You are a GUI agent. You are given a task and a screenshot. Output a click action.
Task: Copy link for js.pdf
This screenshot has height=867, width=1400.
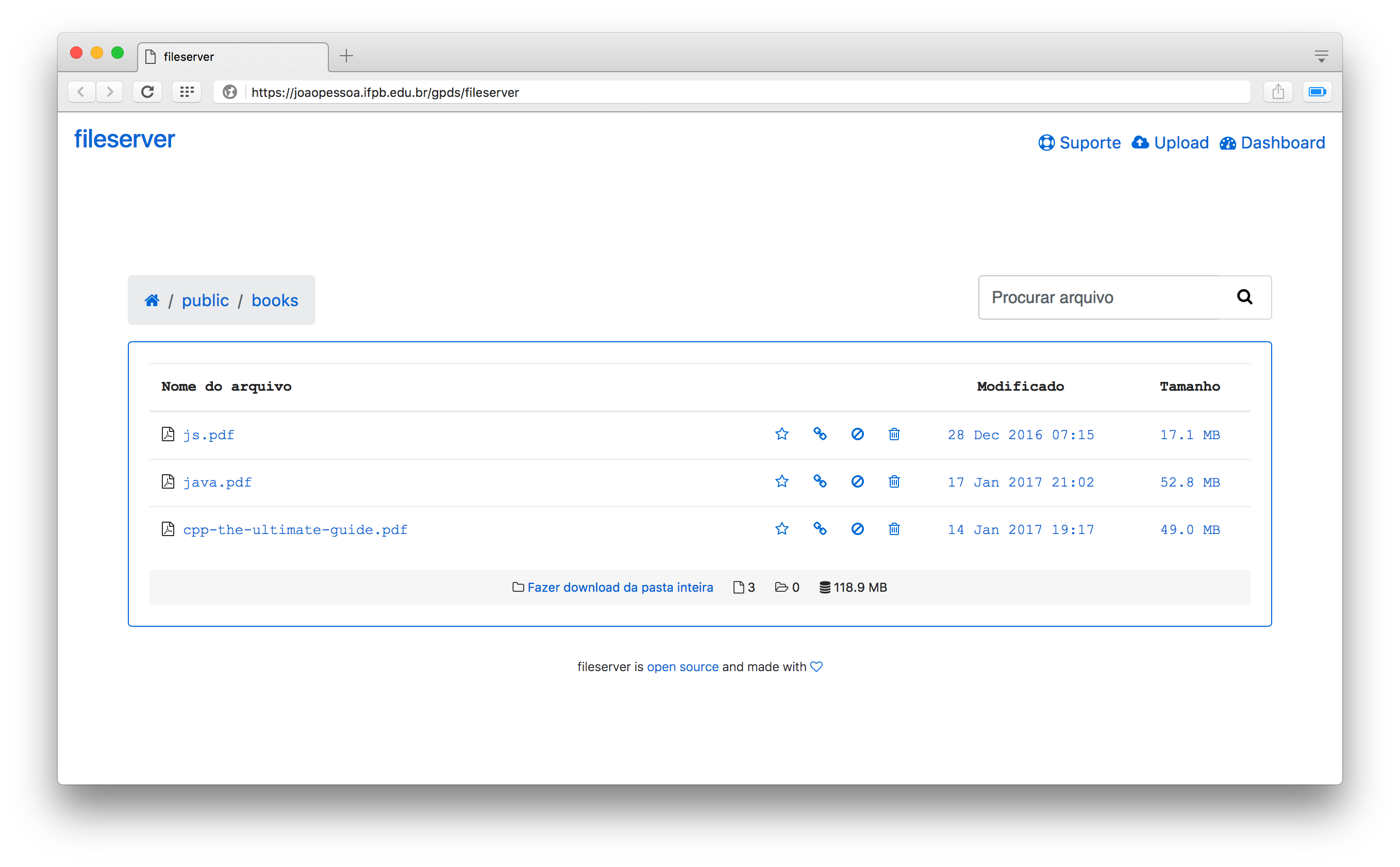pos(820,434)
